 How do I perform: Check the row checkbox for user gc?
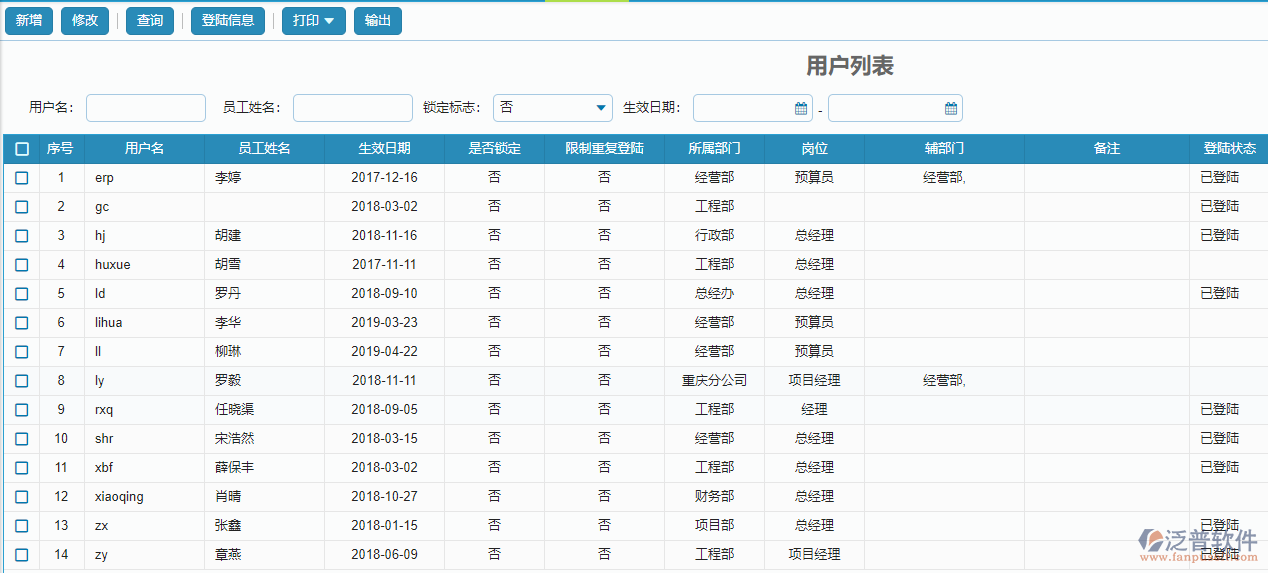22,207
